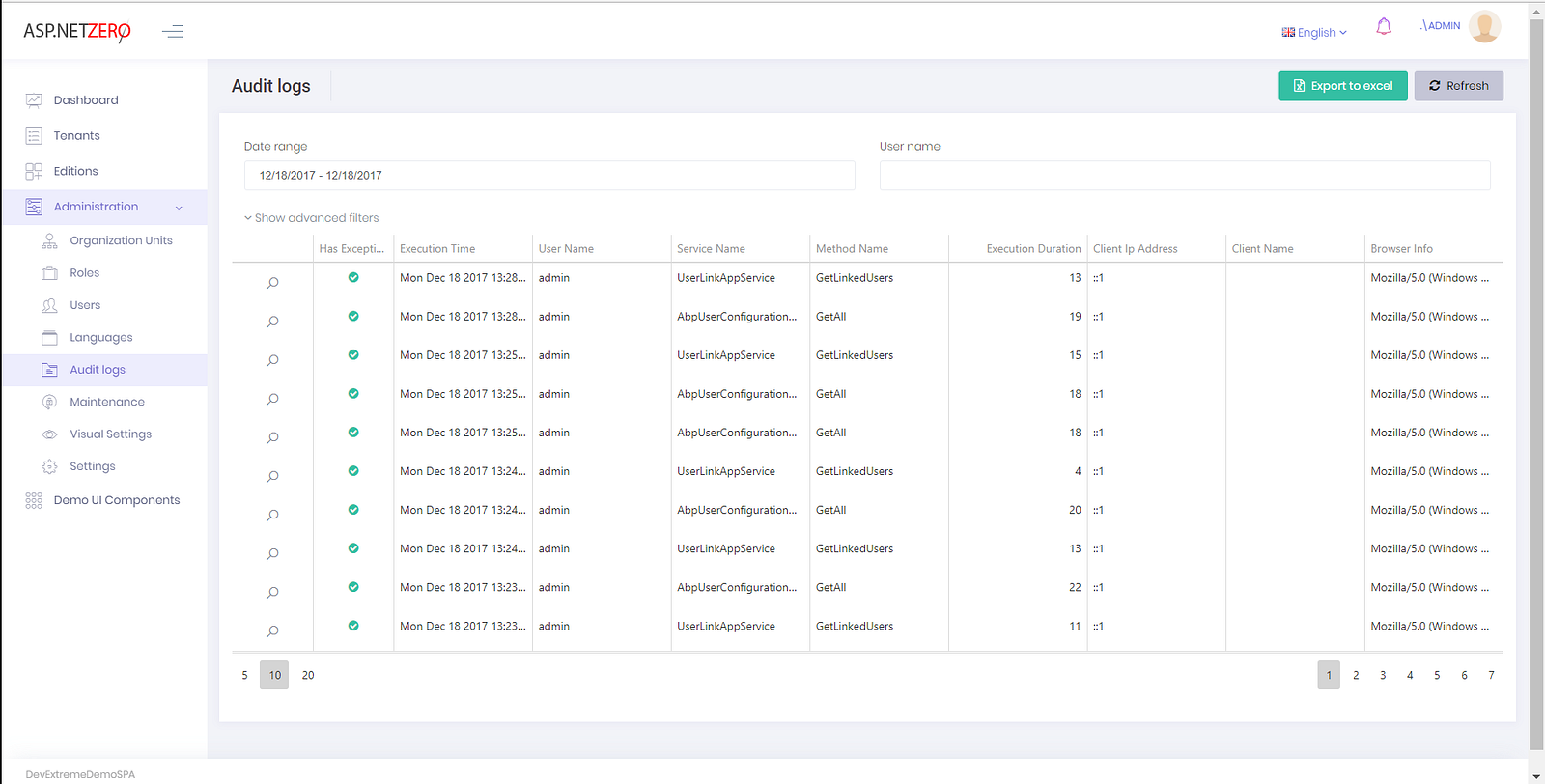The image size is (1545, 784).
Task: Open details magnifier for 13:28 UserLinkAppService row
Action: click(272, 283)
